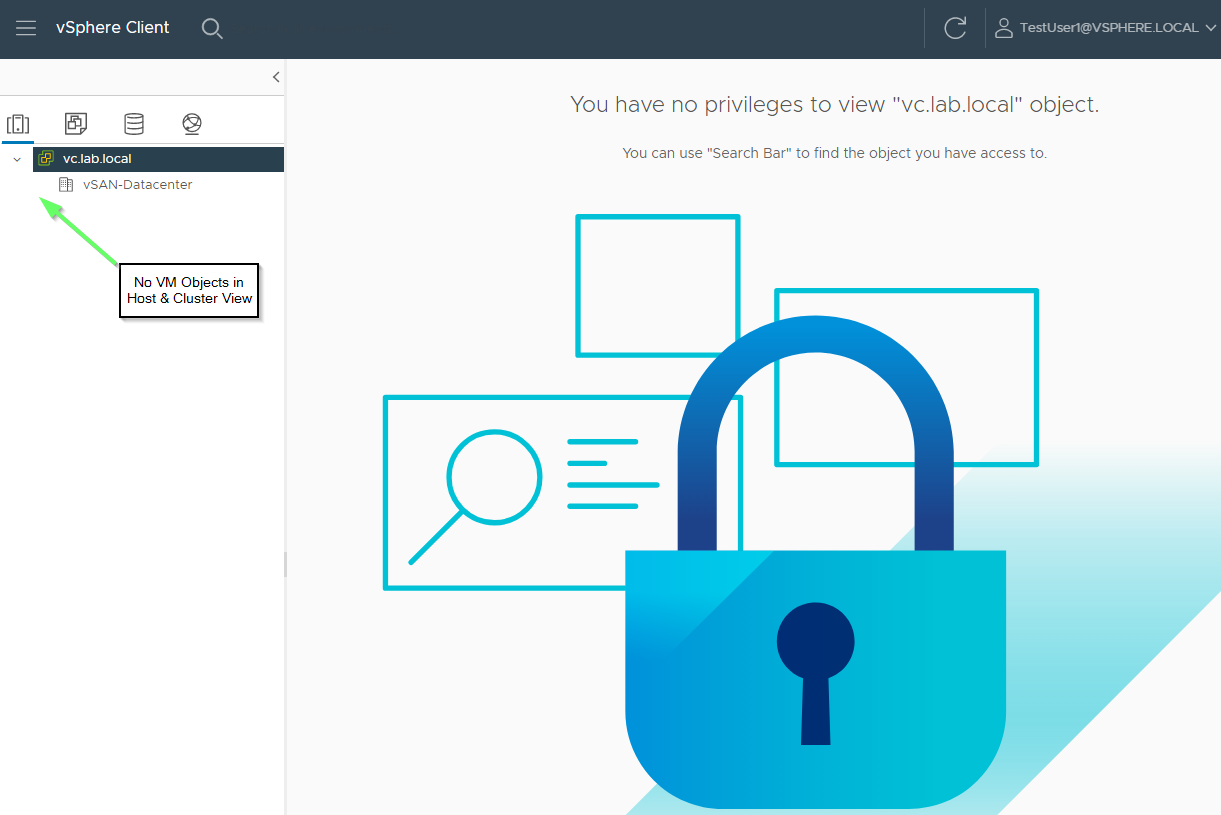Click the sidebar resize handle

pyautogui.click(x=285, y=565)
